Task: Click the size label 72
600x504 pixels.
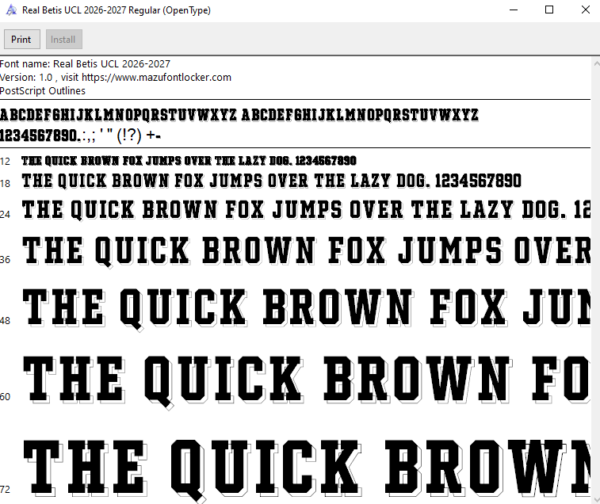Action: click(x=5, y=489)
